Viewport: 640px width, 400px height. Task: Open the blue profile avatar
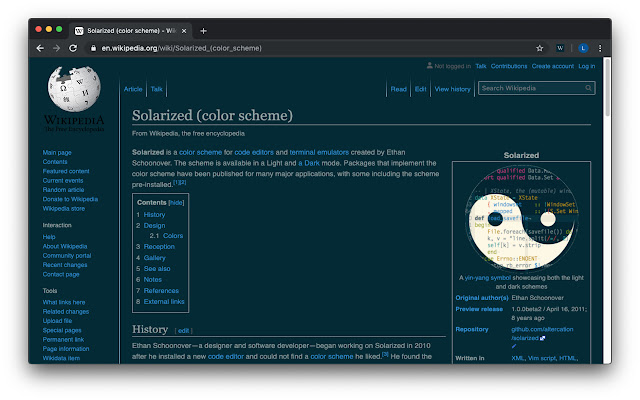[583, 48]
